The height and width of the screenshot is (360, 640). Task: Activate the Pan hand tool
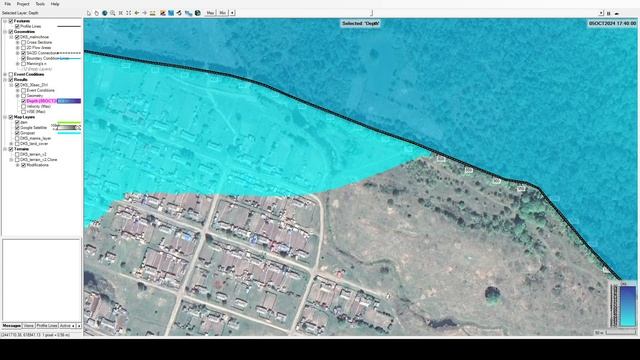pos(97,13)
